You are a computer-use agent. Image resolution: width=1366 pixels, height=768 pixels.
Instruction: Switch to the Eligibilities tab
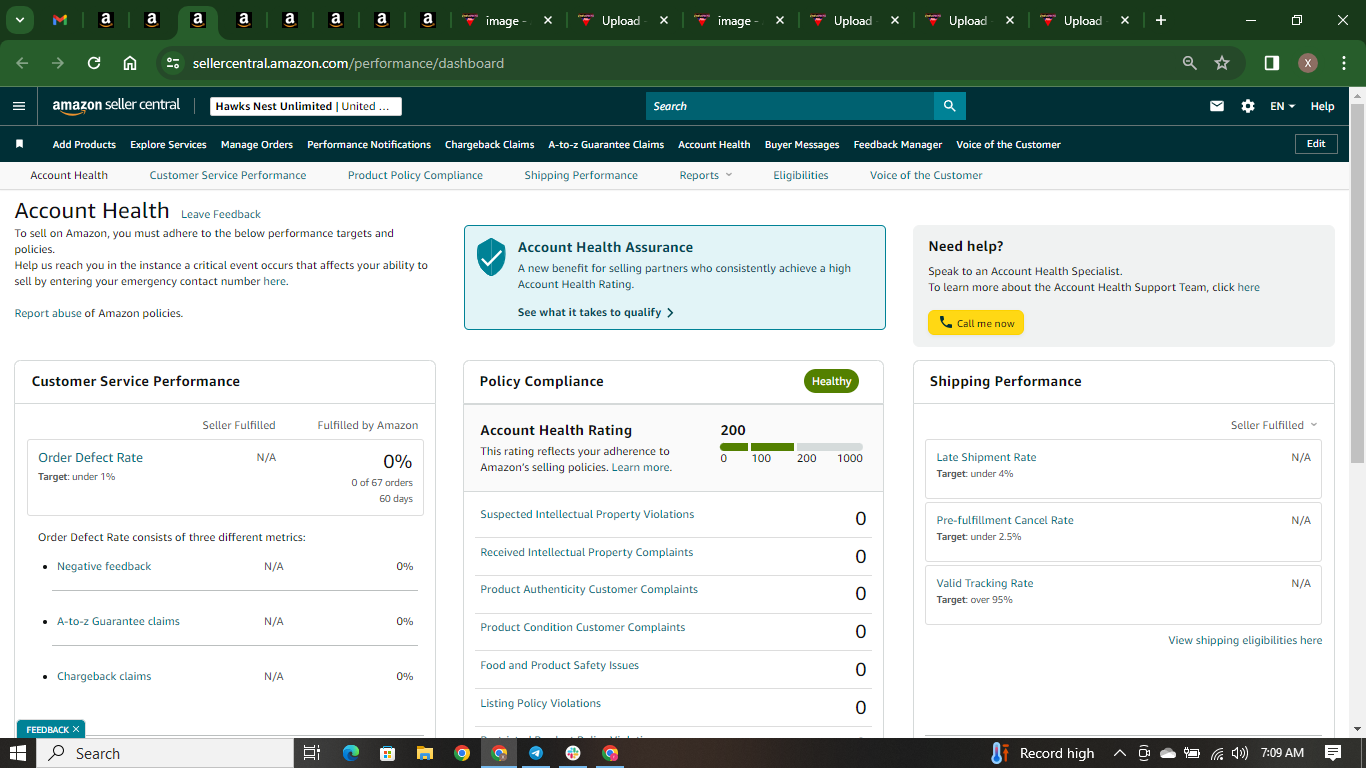801,175
